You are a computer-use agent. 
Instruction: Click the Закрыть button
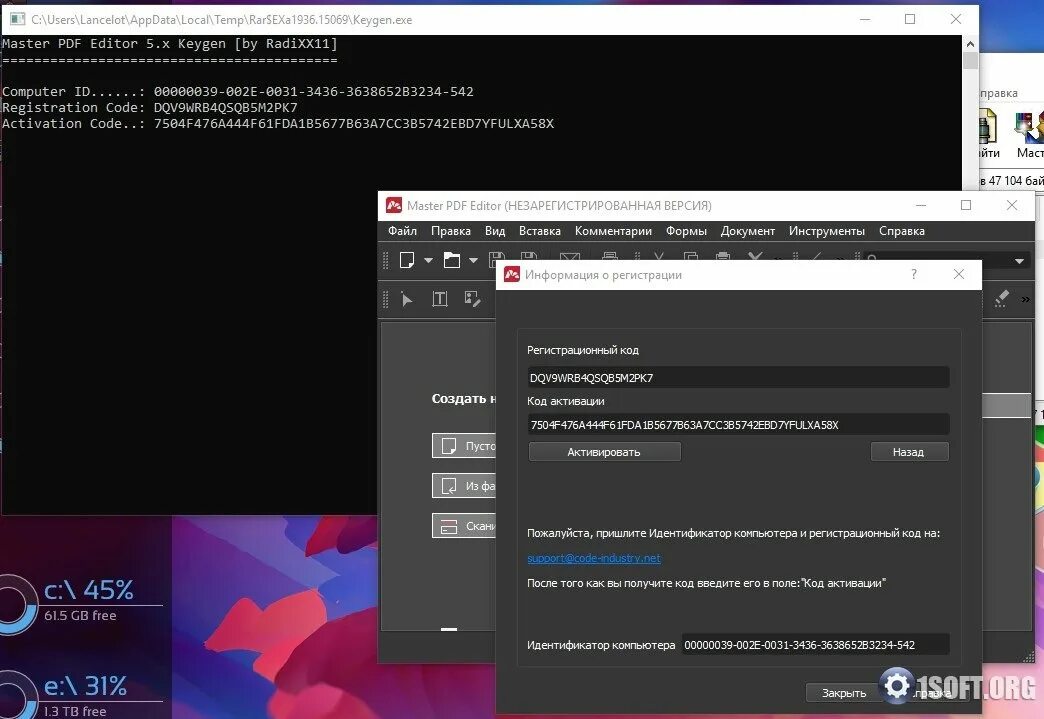[x=844, y=693]
